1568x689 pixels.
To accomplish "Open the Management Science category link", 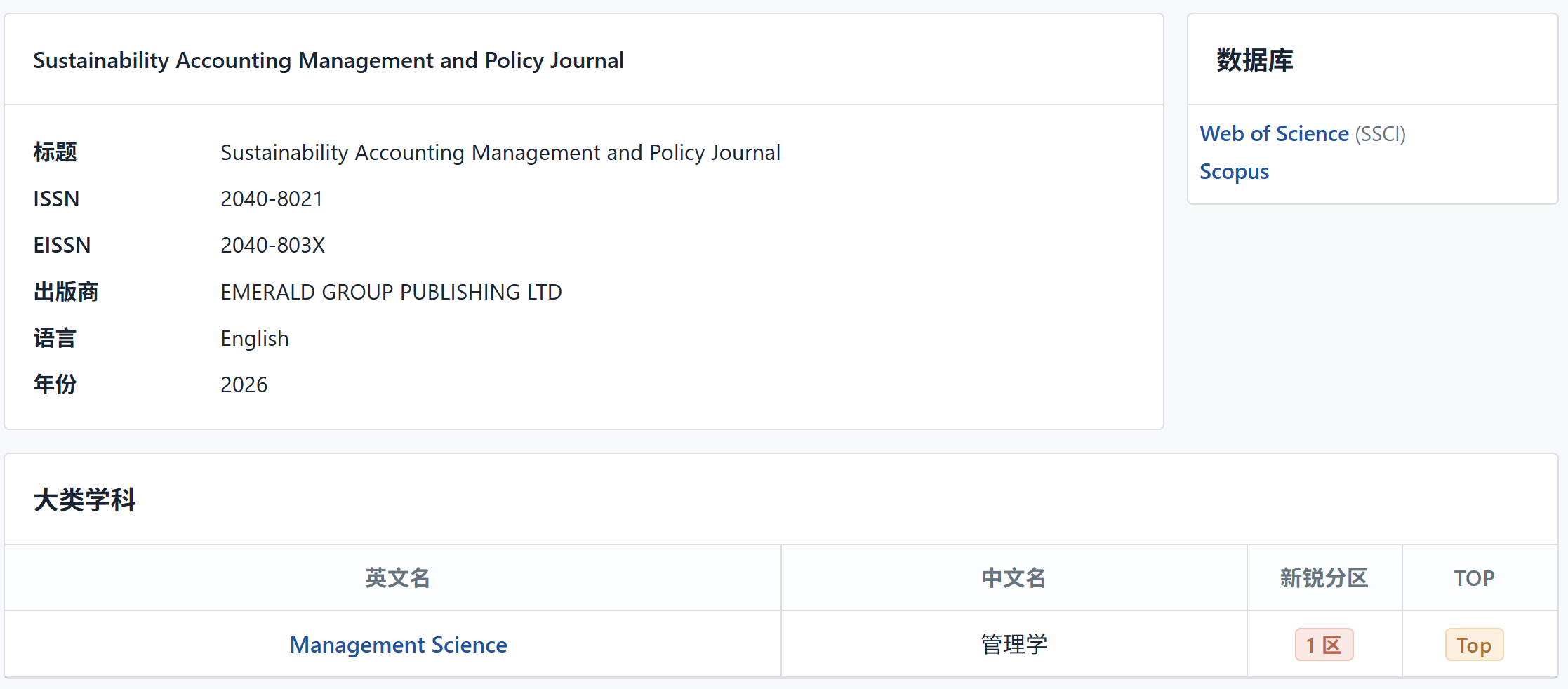I will pos(398,645).
